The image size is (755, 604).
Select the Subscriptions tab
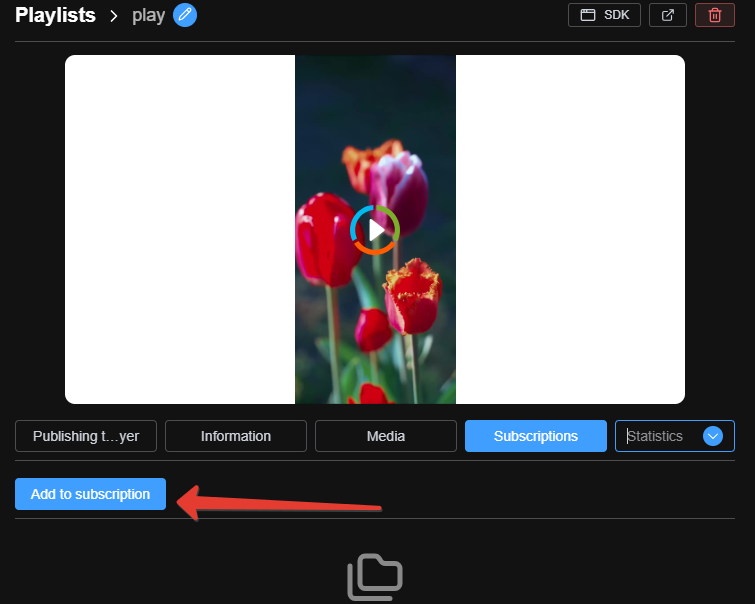click(535, 436)
